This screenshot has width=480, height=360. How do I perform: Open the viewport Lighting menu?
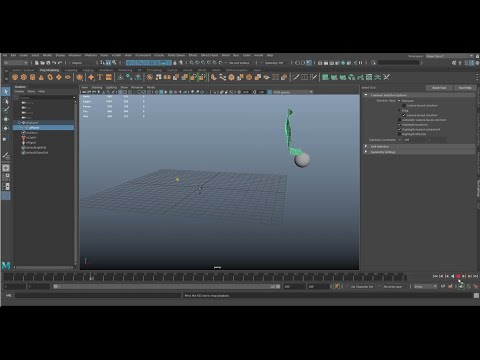click(x=111, y=87)
